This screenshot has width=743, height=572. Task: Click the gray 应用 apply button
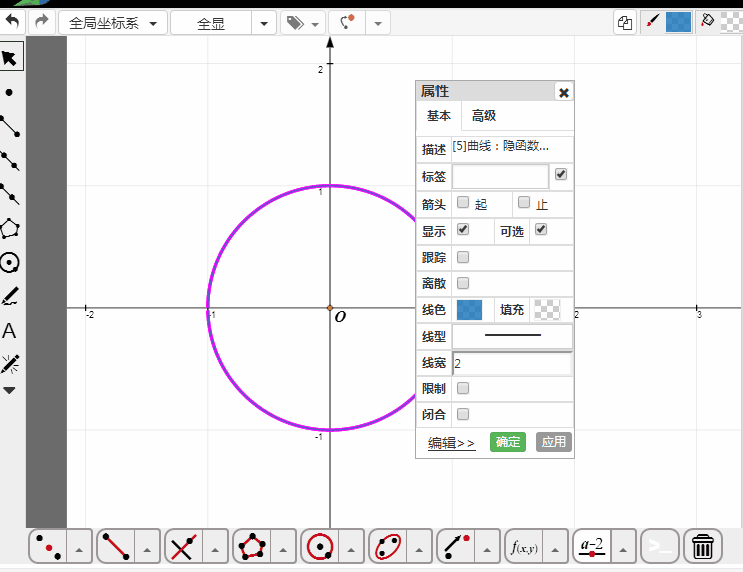click(x=554, y=442)
